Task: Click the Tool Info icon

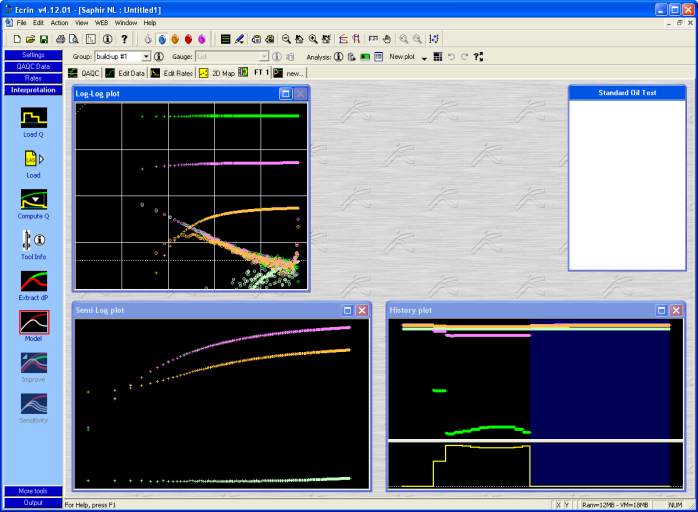Action: (x=33, y=240)
